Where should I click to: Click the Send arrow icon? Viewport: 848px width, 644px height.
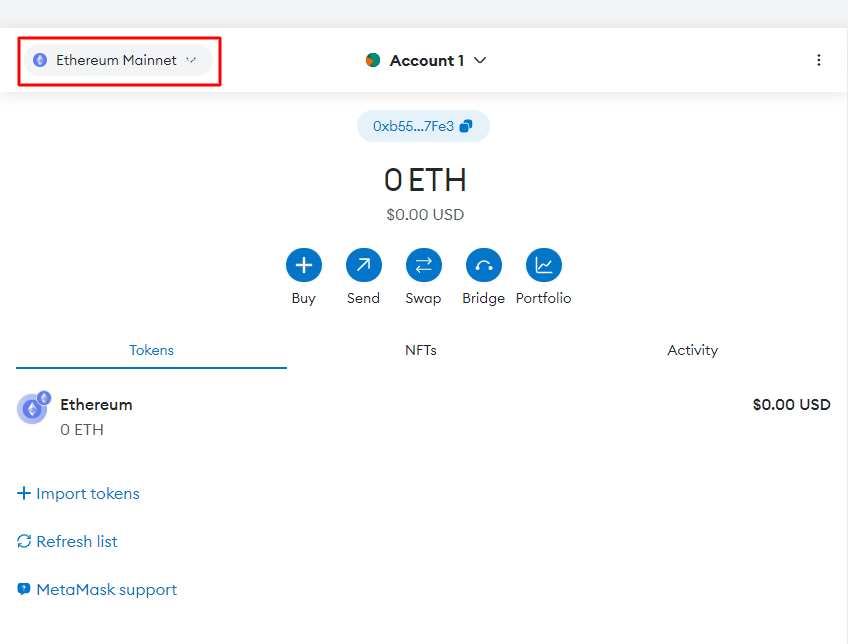click(364, 265)
